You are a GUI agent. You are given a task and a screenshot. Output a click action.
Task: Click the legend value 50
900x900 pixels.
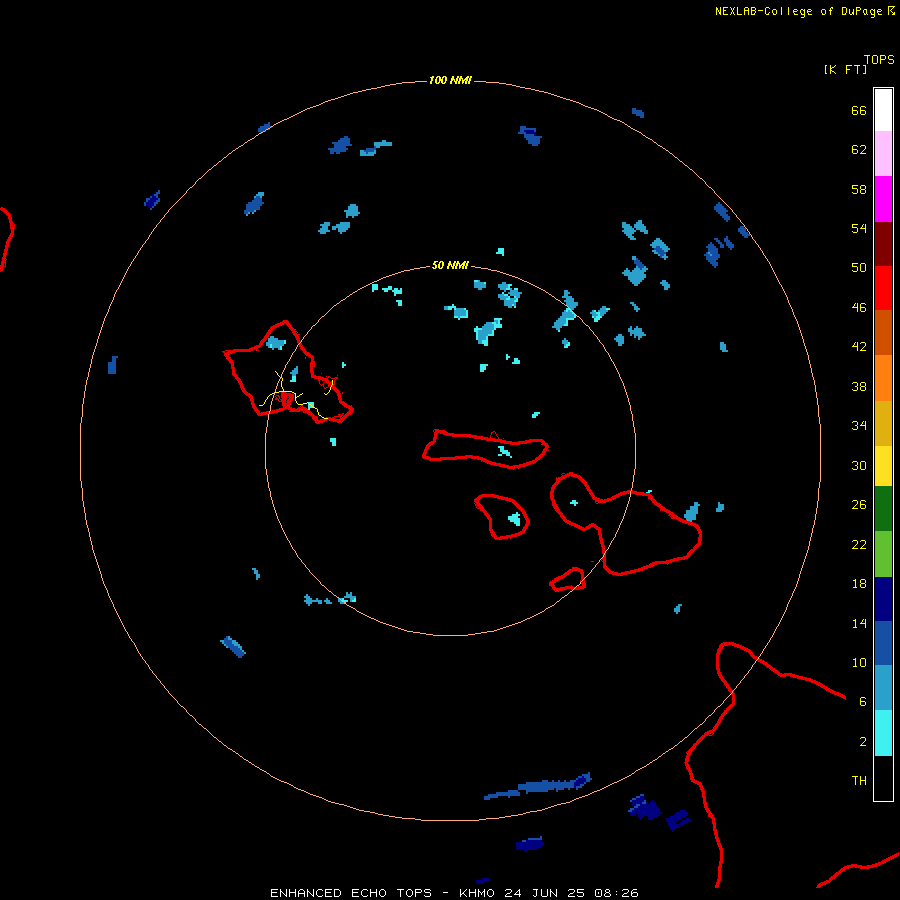click(859, 268)
